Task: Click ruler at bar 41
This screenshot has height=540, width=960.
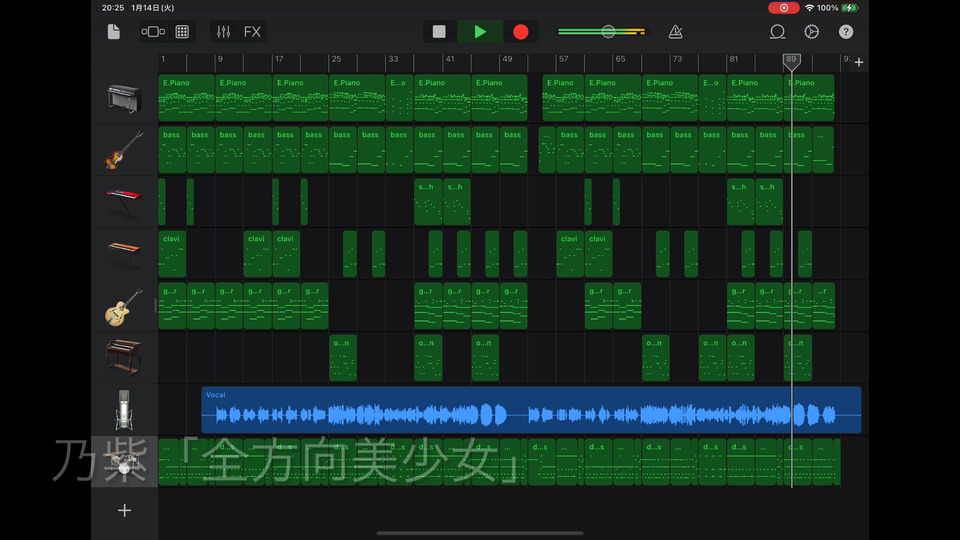Action: 450,59
